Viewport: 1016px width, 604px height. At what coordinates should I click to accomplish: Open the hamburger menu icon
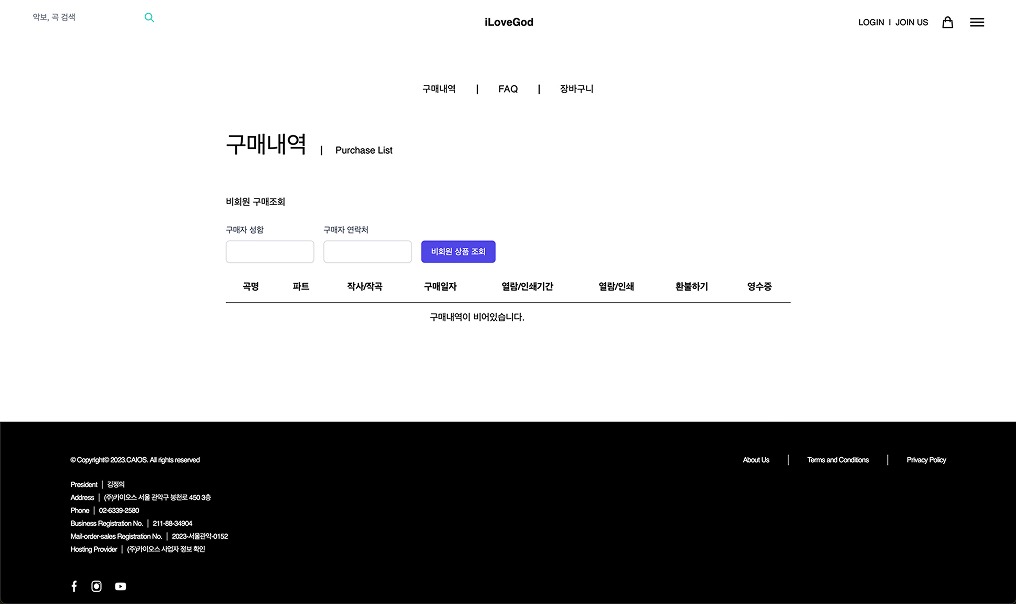(x=977, y=22)
